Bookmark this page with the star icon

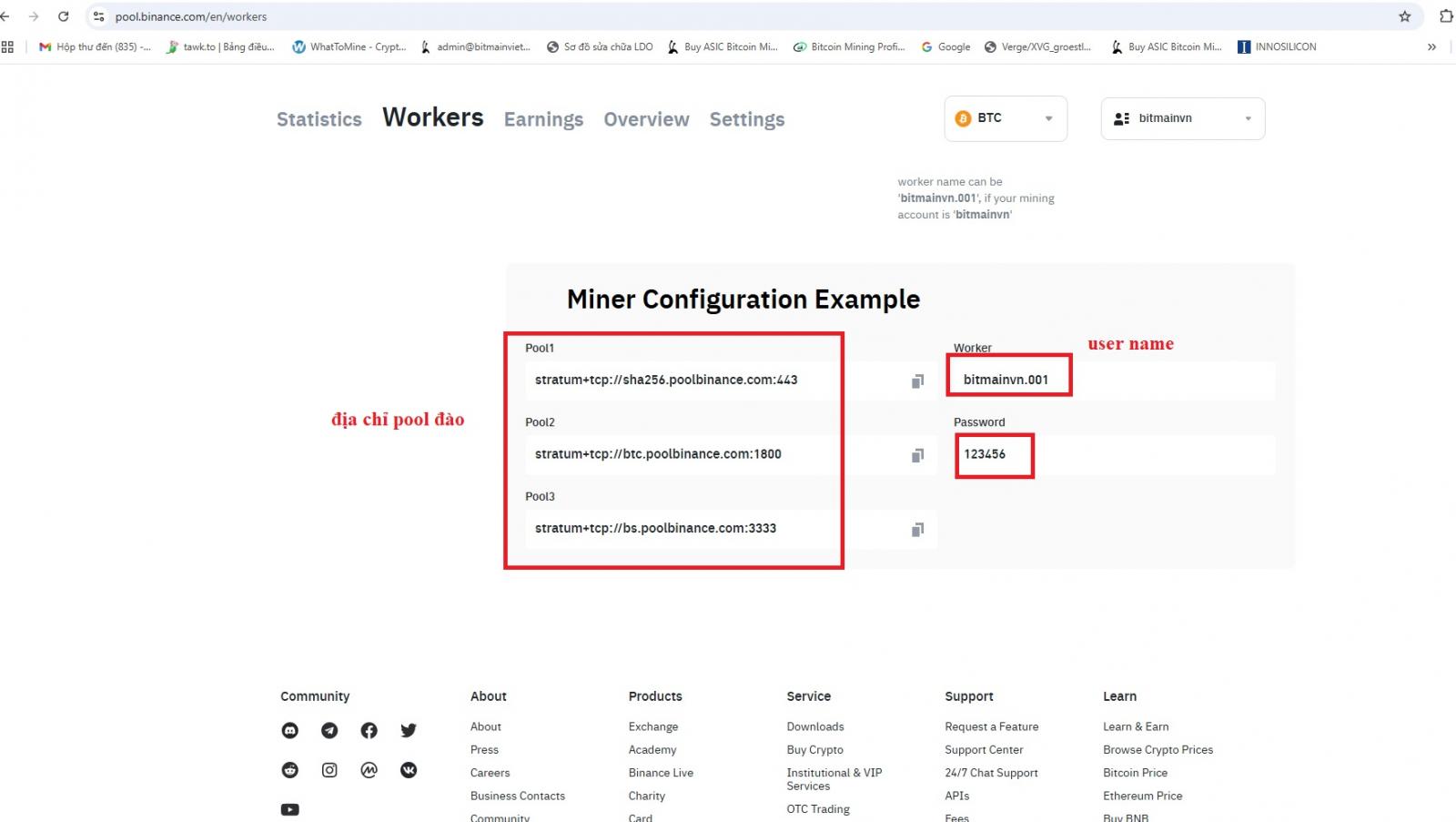pyautogui.click(x=1405, y=16)
